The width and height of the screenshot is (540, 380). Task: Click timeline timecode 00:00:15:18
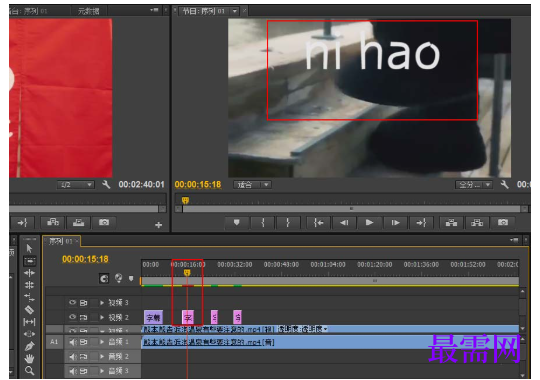tap(85, 259)
